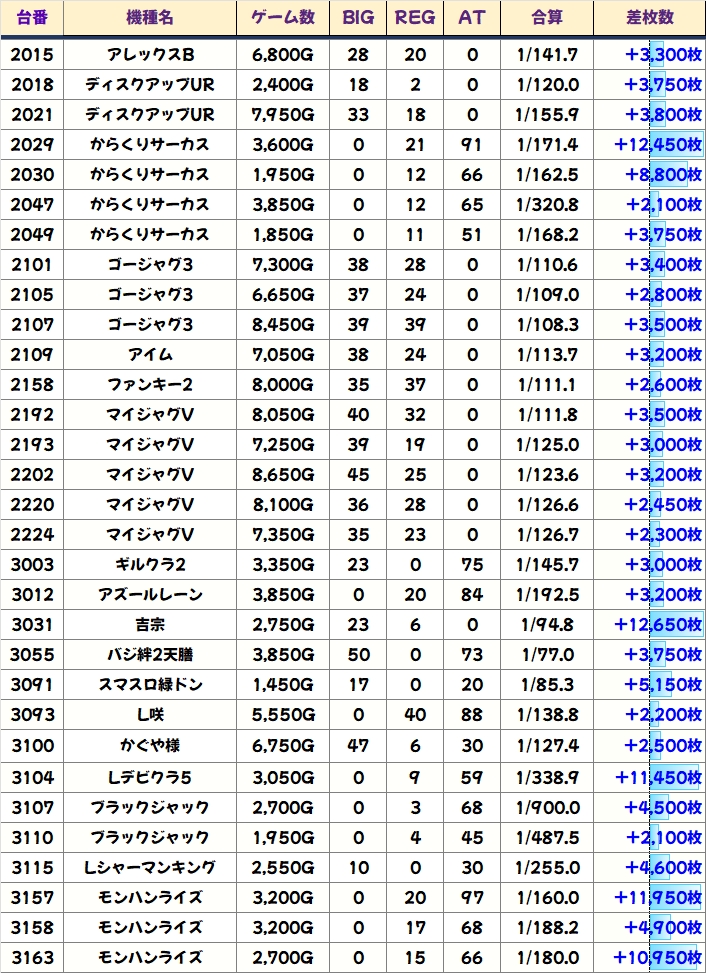Image resolution: width=706 pixels, height=973 pixels.
Task: Select the +10,950枚 difference value
Action: click(658, 957)
